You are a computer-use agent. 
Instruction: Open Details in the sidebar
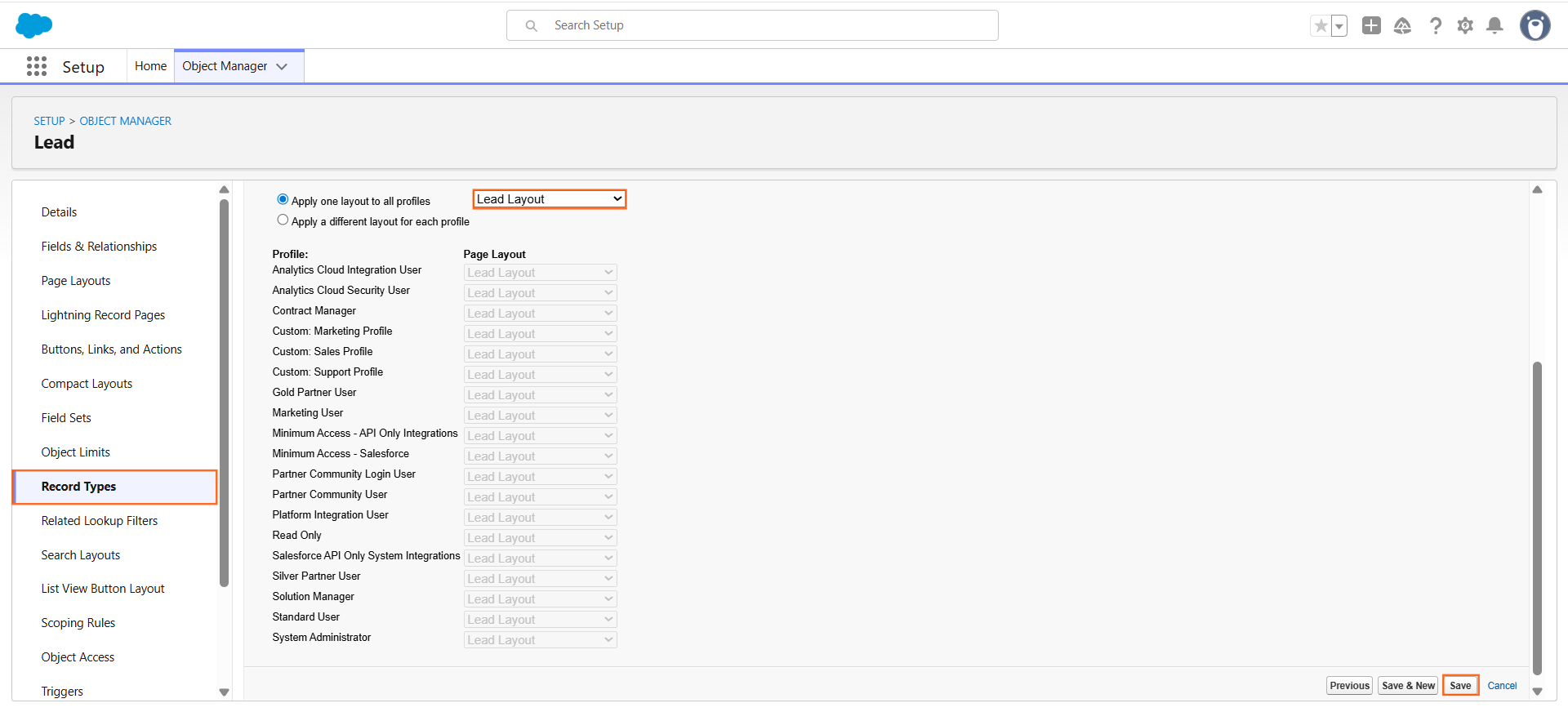59,212
